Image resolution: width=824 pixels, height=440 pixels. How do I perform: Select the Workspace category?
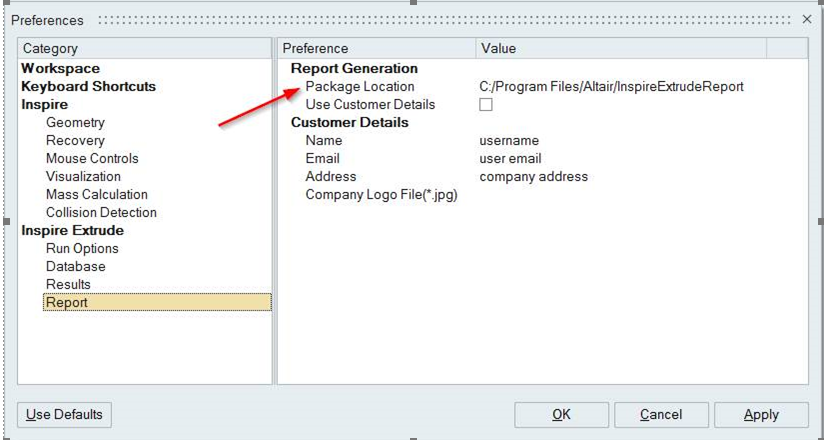pos(61,68)
